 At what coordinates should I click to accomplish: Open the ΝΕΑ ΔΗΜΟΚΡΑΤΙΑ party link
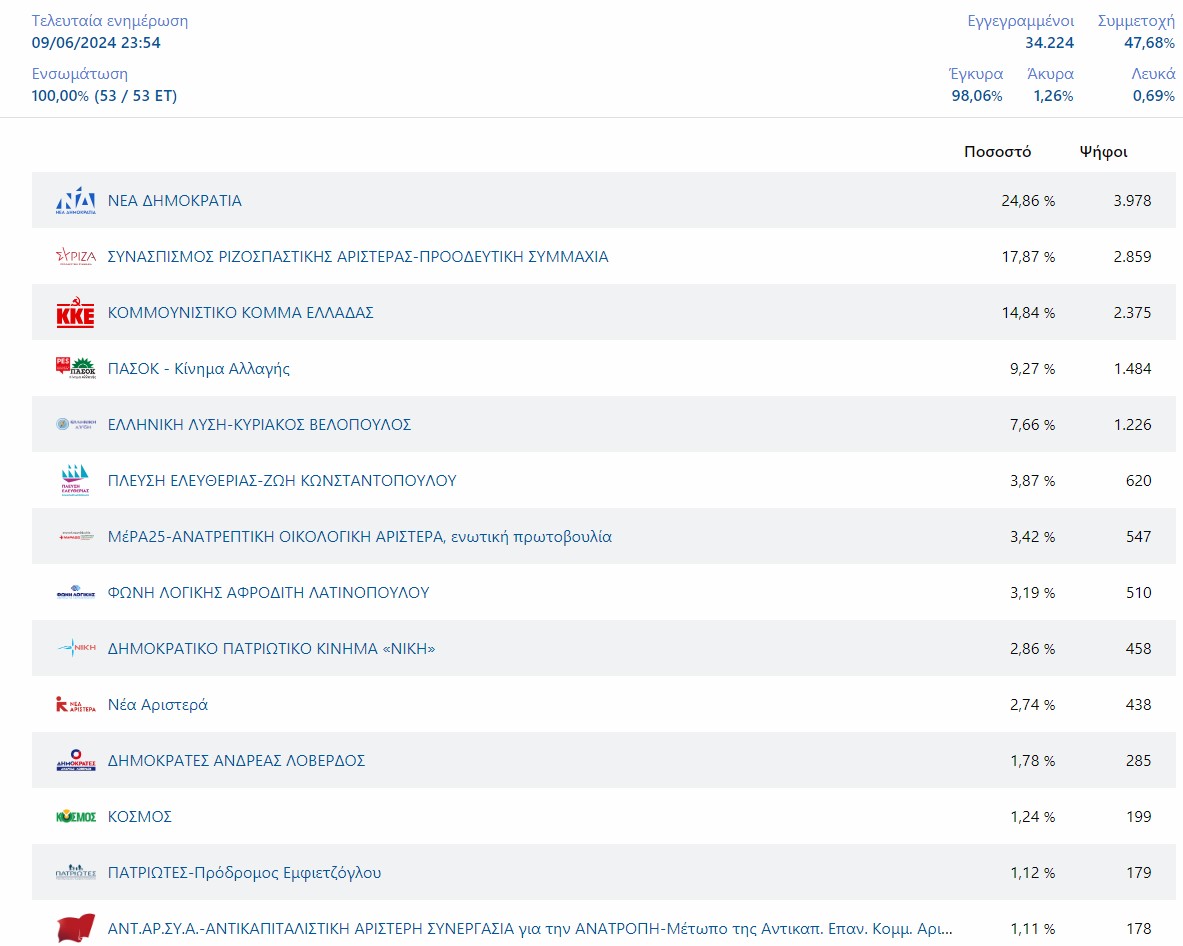[x=175, y=201]
